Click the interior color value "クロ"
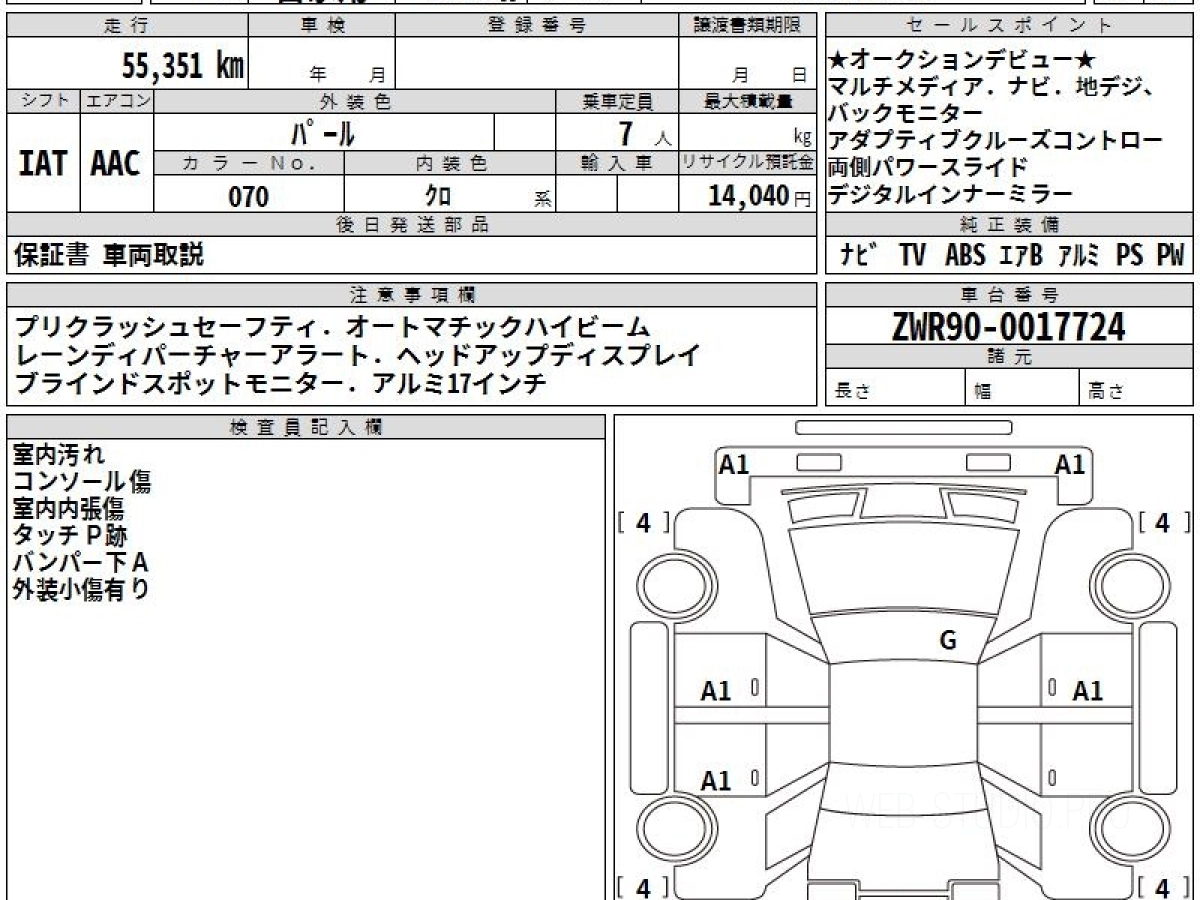This screenshot has width=1200, height=900. (439, 196)
